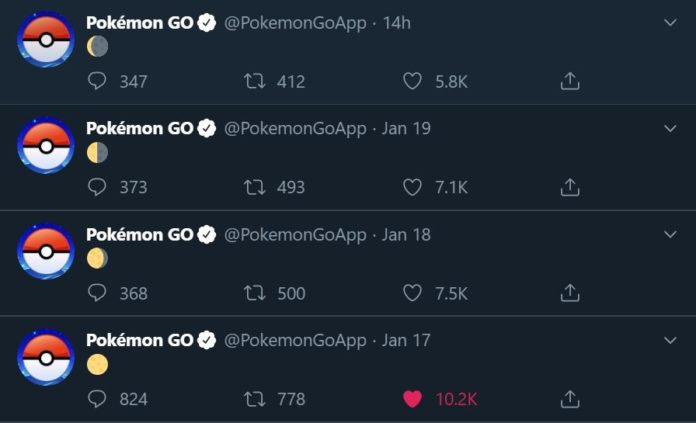Like the 14h tweet with 5.8K likes
This screenshot has width=696, height=423.
[412, 81]
